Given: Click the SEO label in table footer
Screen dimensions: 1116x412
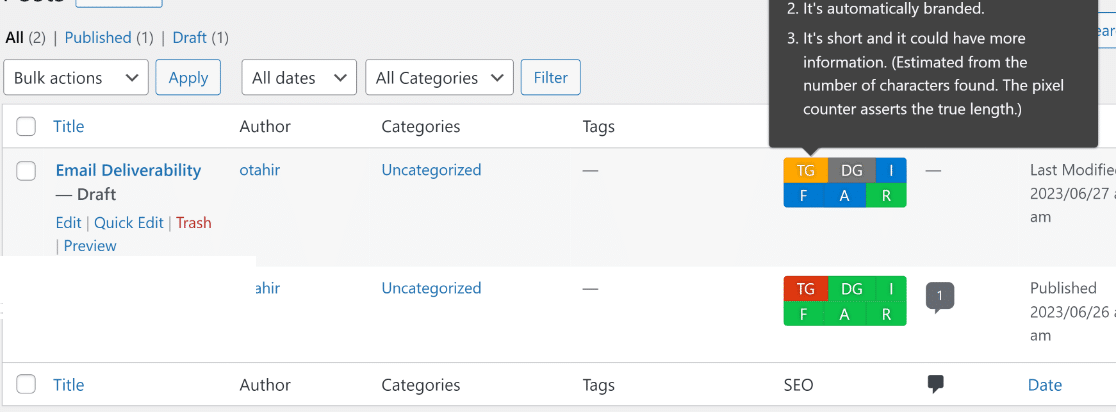Looking at the screenshot, I should (x=798, y=385).
